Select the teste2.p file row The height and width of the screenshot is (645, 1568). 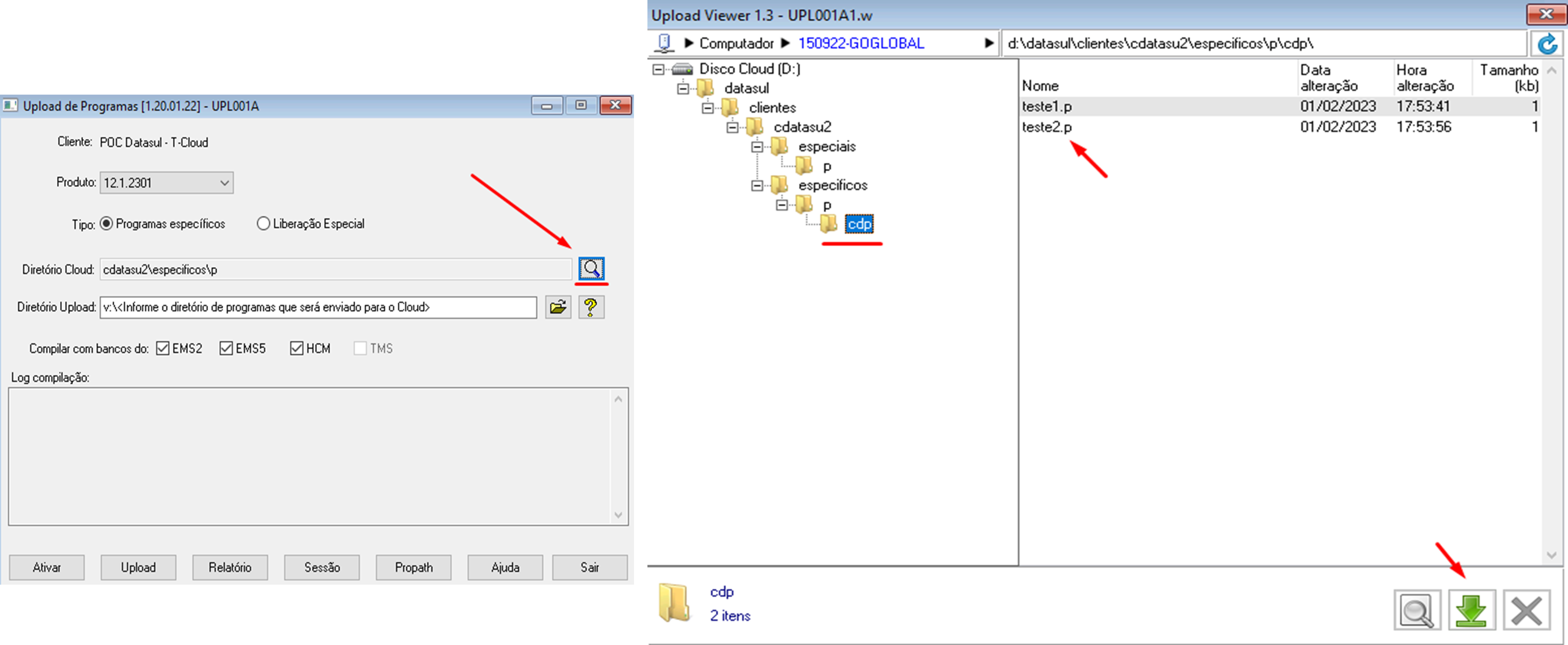(1281, 127)
